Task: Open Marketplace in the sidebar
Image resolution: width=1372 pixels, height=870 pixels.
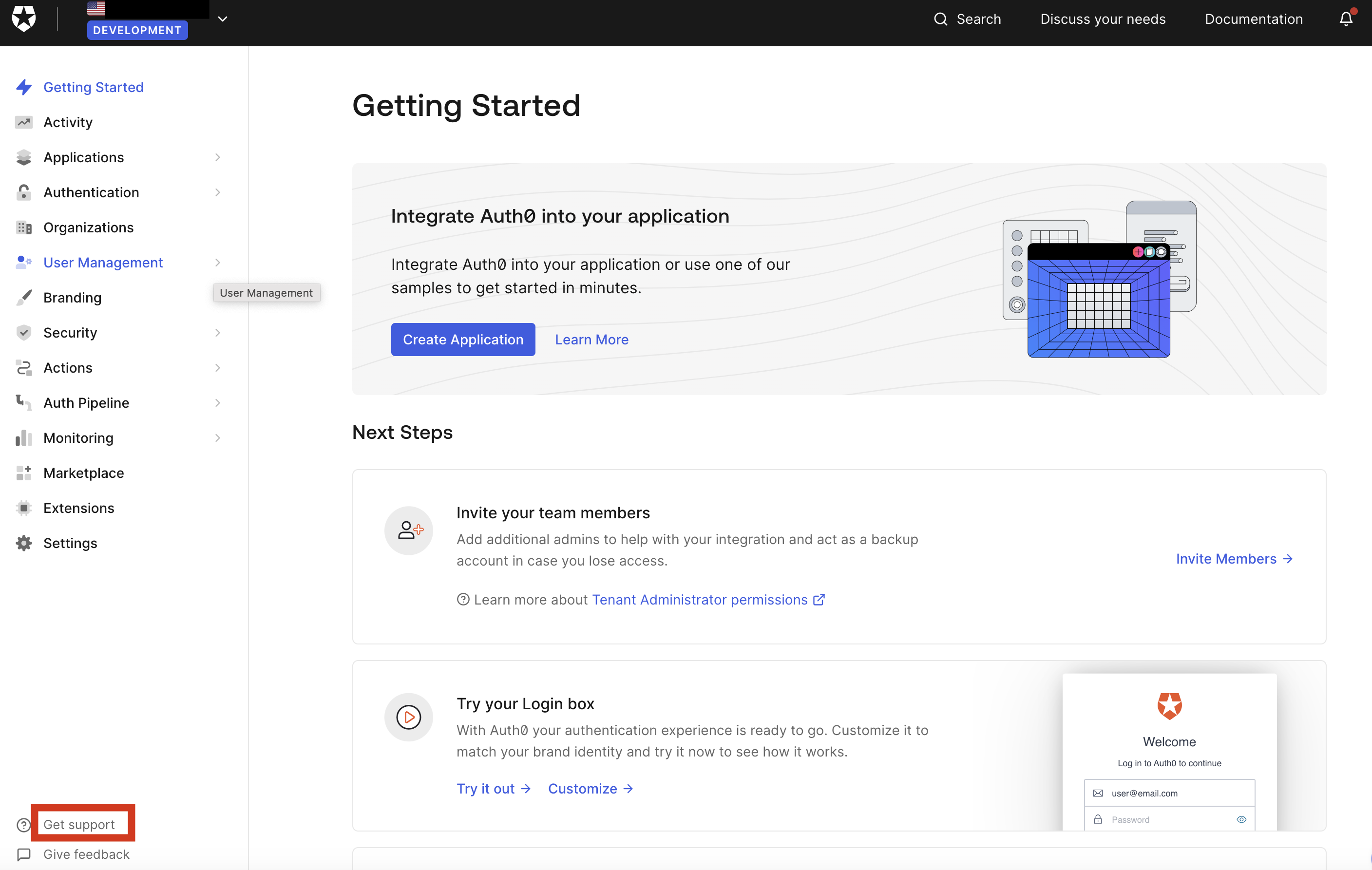Action: pos(84,473)
